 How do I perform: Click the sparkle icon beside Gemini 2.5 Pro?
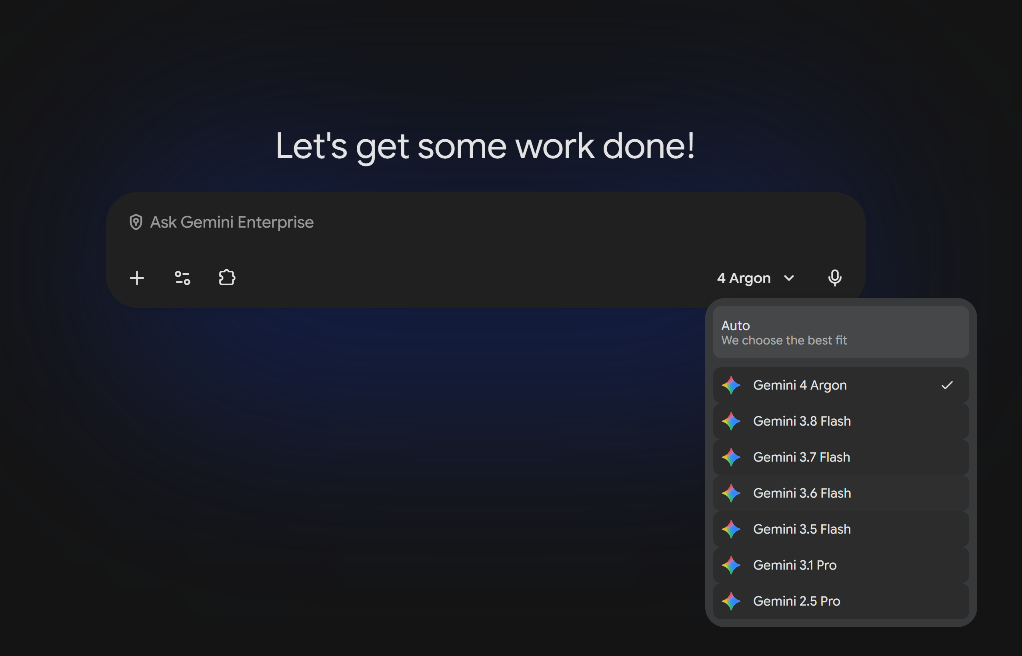point(731,601)
